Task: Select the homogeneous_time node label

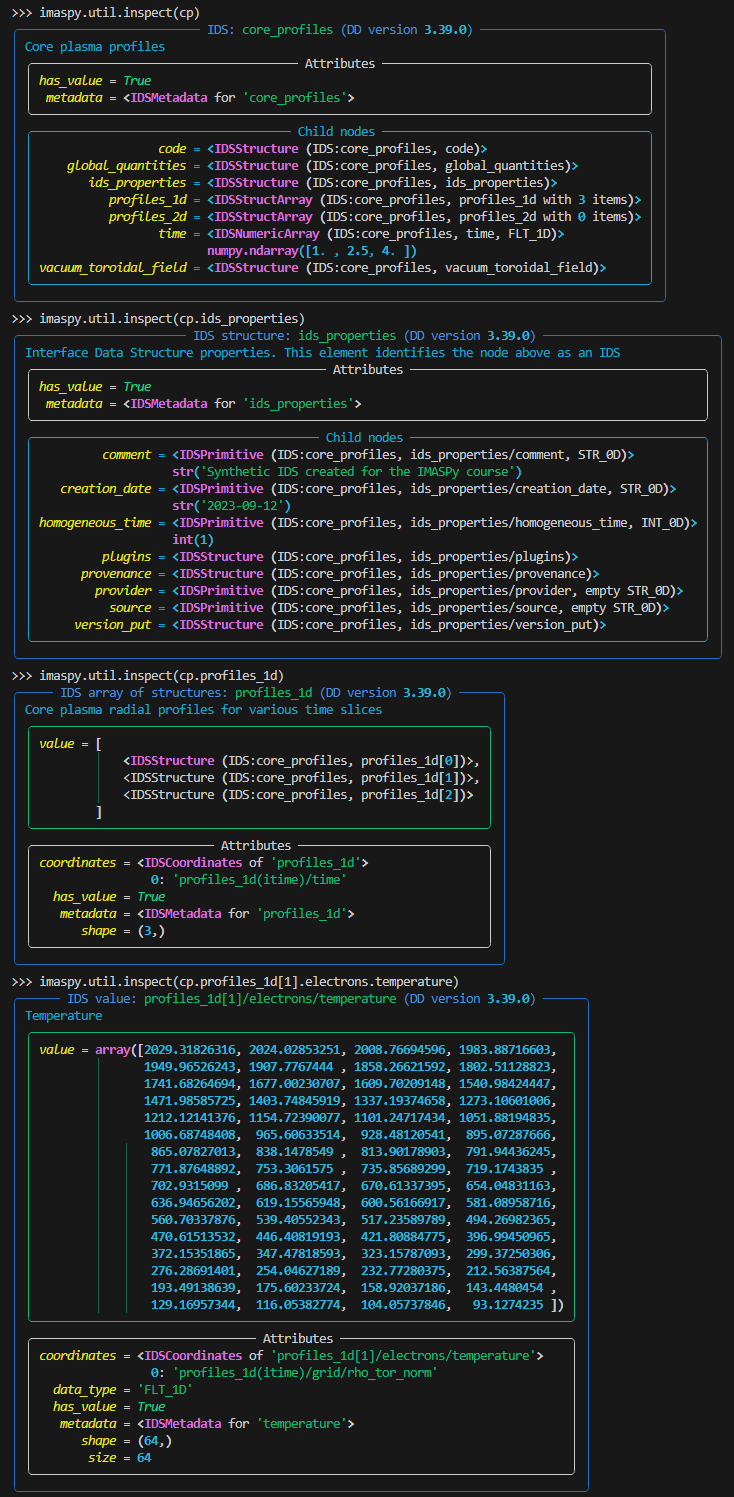Action: (x=95, y=522)
